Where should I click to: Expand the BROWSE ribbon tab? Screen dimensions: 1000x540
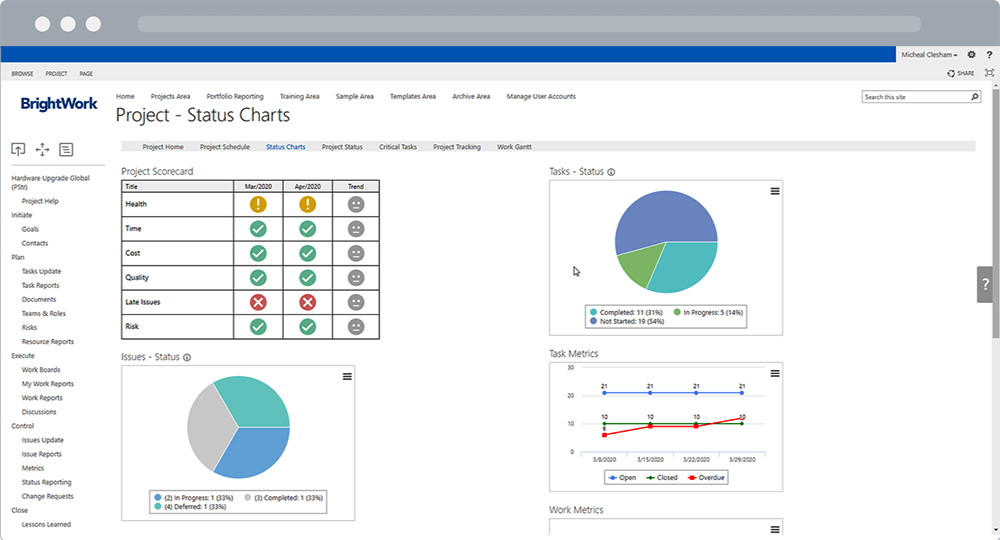coord(22,73)
